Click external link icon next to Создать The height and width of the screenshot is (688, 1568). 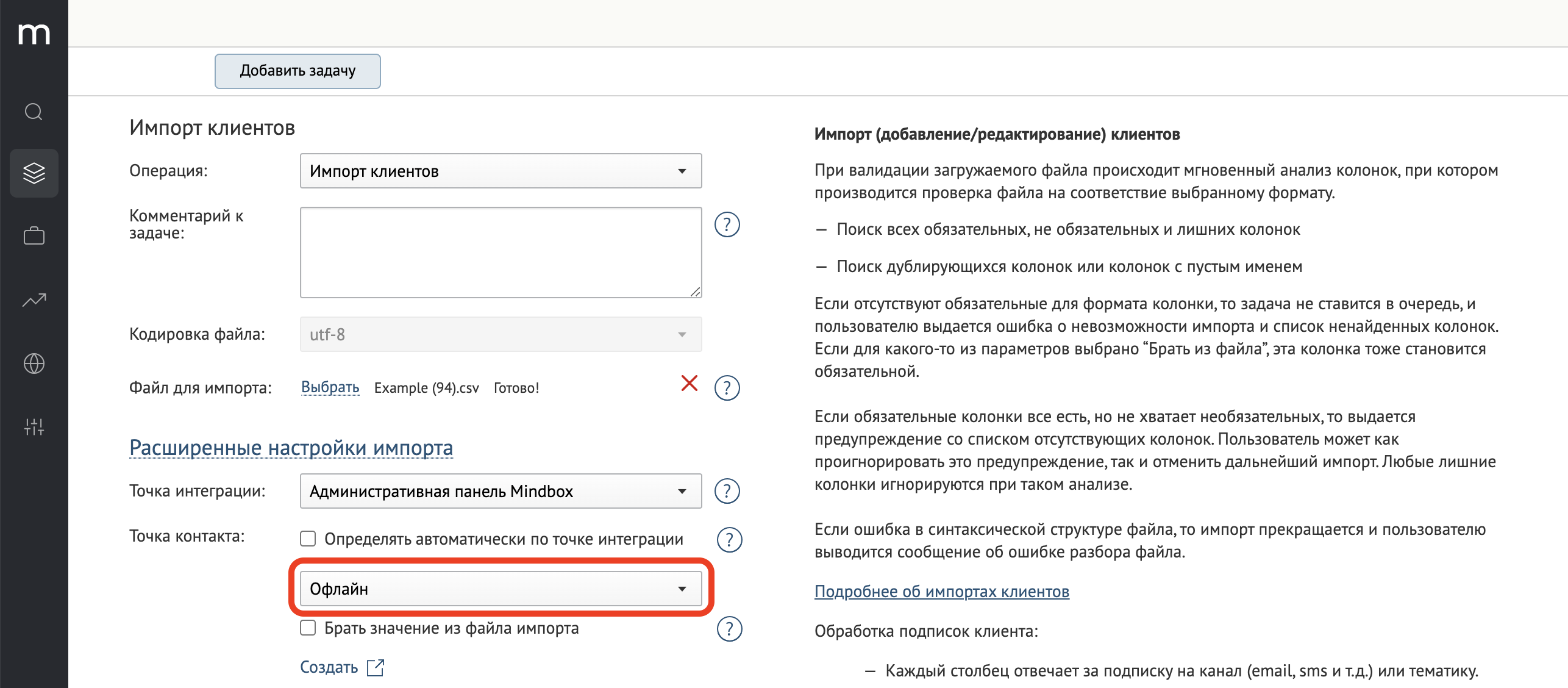point(376,667)
